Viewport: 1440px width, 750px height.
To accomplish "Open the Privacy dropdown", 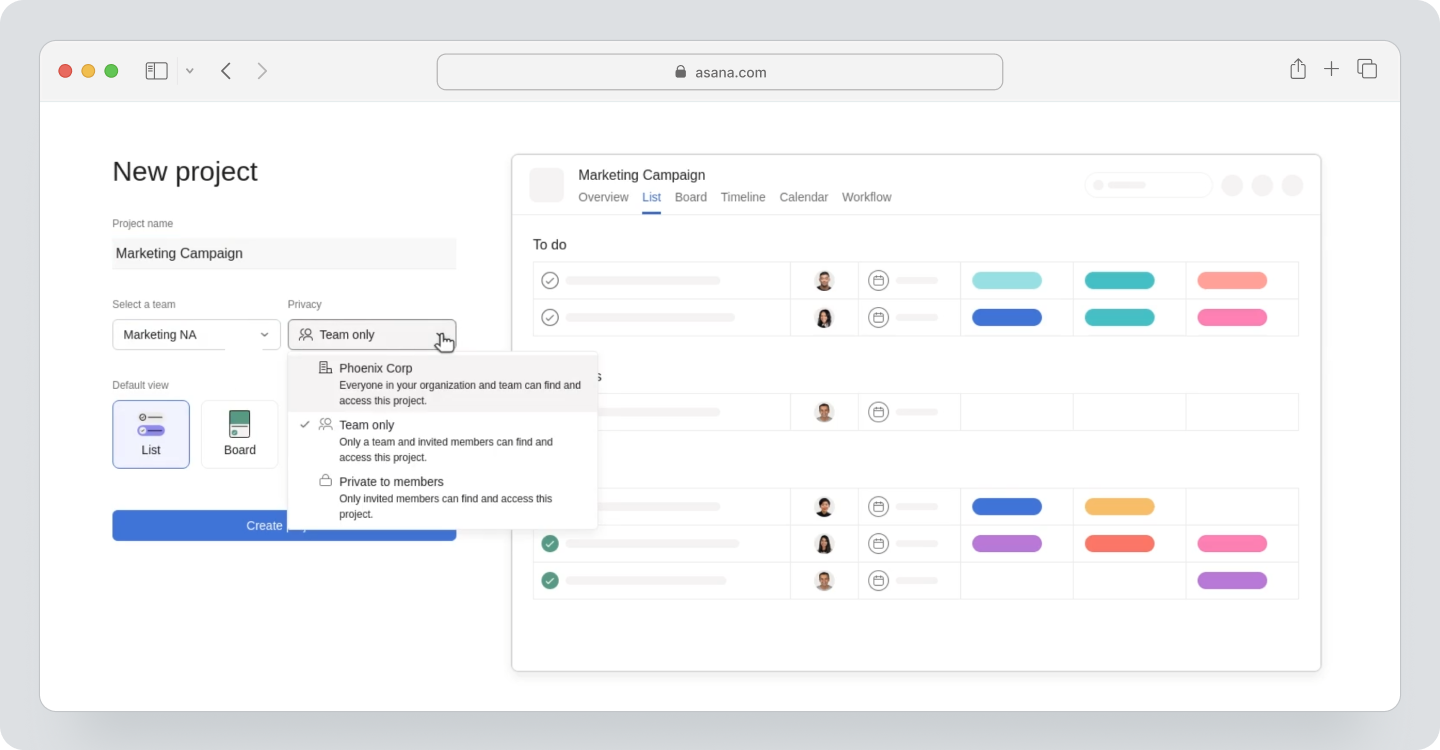I will tap(372, 334).
